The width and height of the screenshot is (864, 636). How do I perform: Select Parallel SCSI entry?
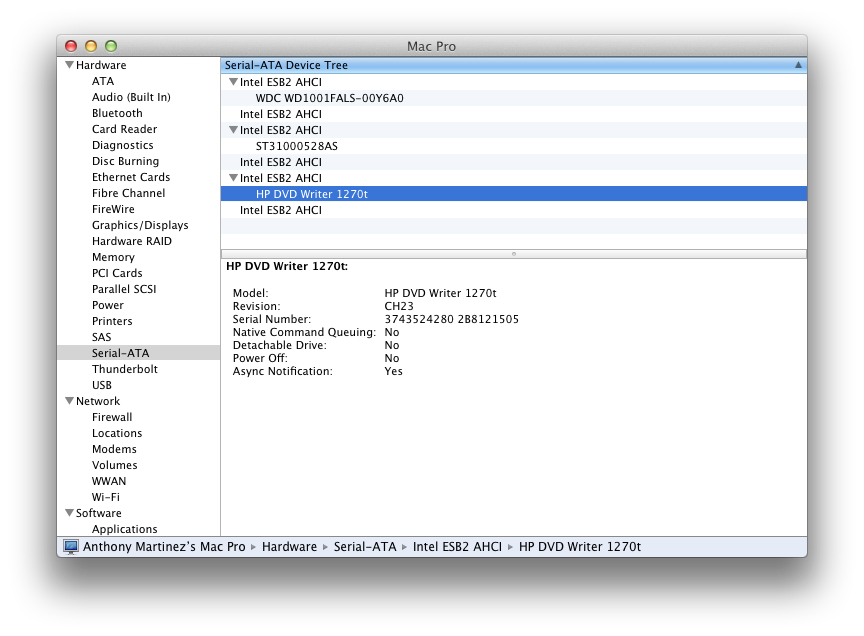click(x=124, y=289)
